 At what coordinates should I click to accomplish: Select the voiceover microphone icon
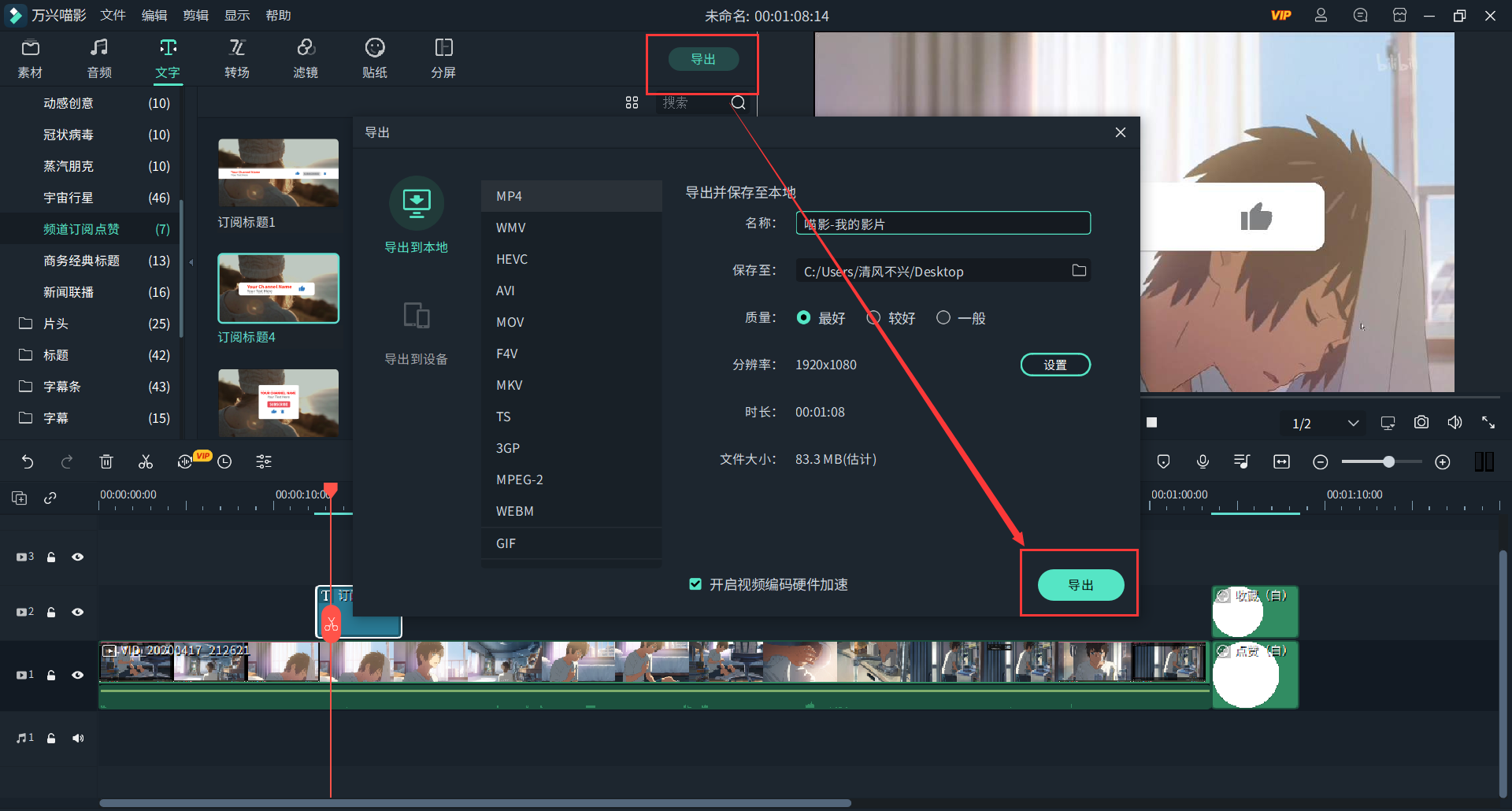pyautogui.click(x=1203, y=461)
